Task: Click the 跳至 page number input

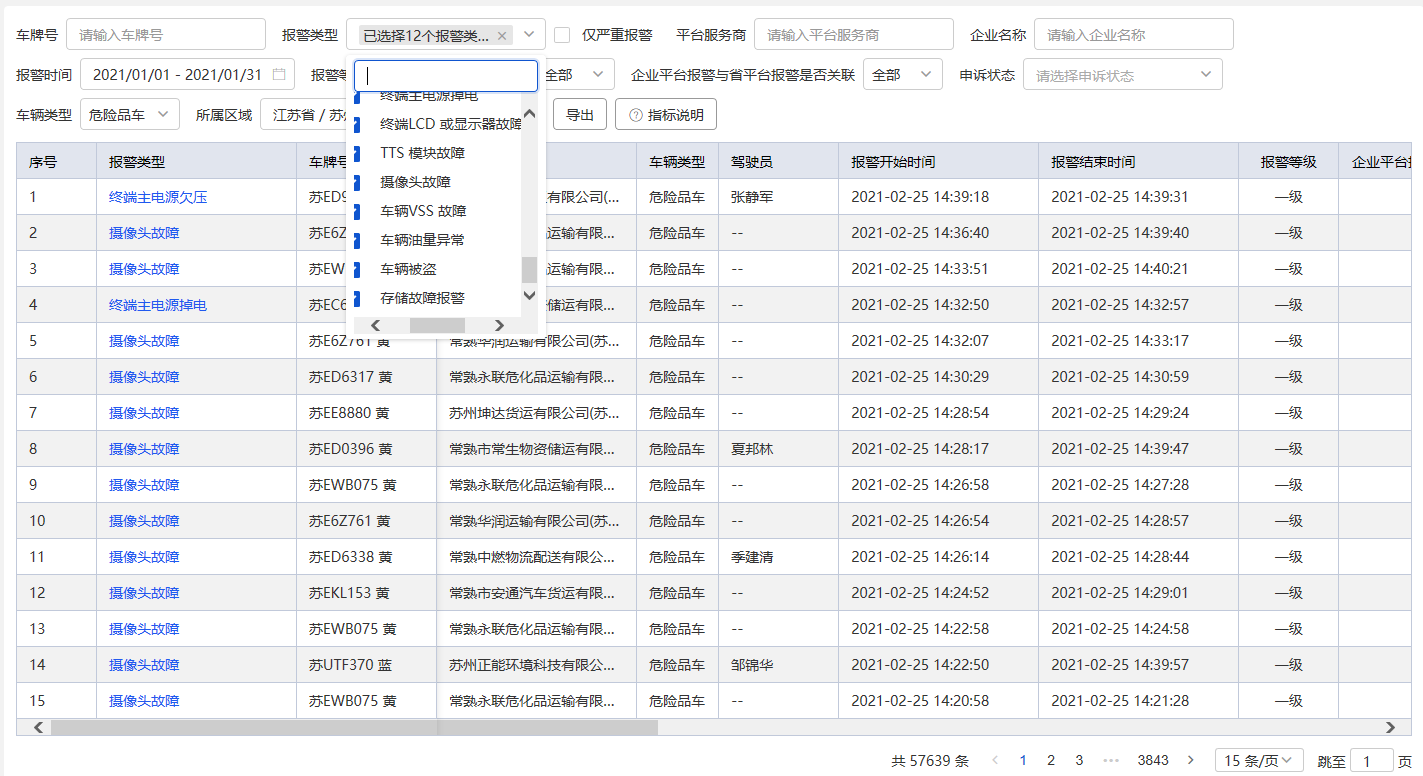Action: (1372, 760)
